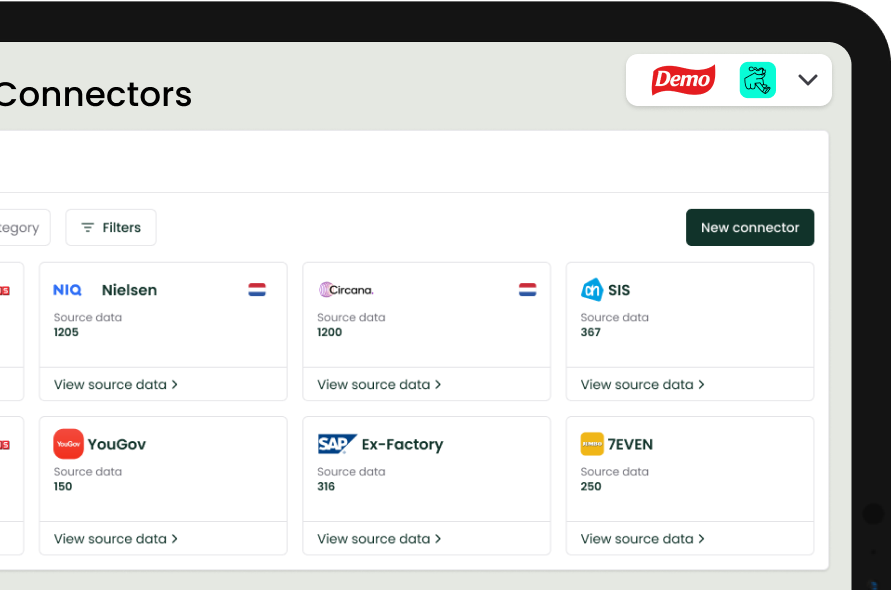Click the Connectors page heading

(95, 94)
